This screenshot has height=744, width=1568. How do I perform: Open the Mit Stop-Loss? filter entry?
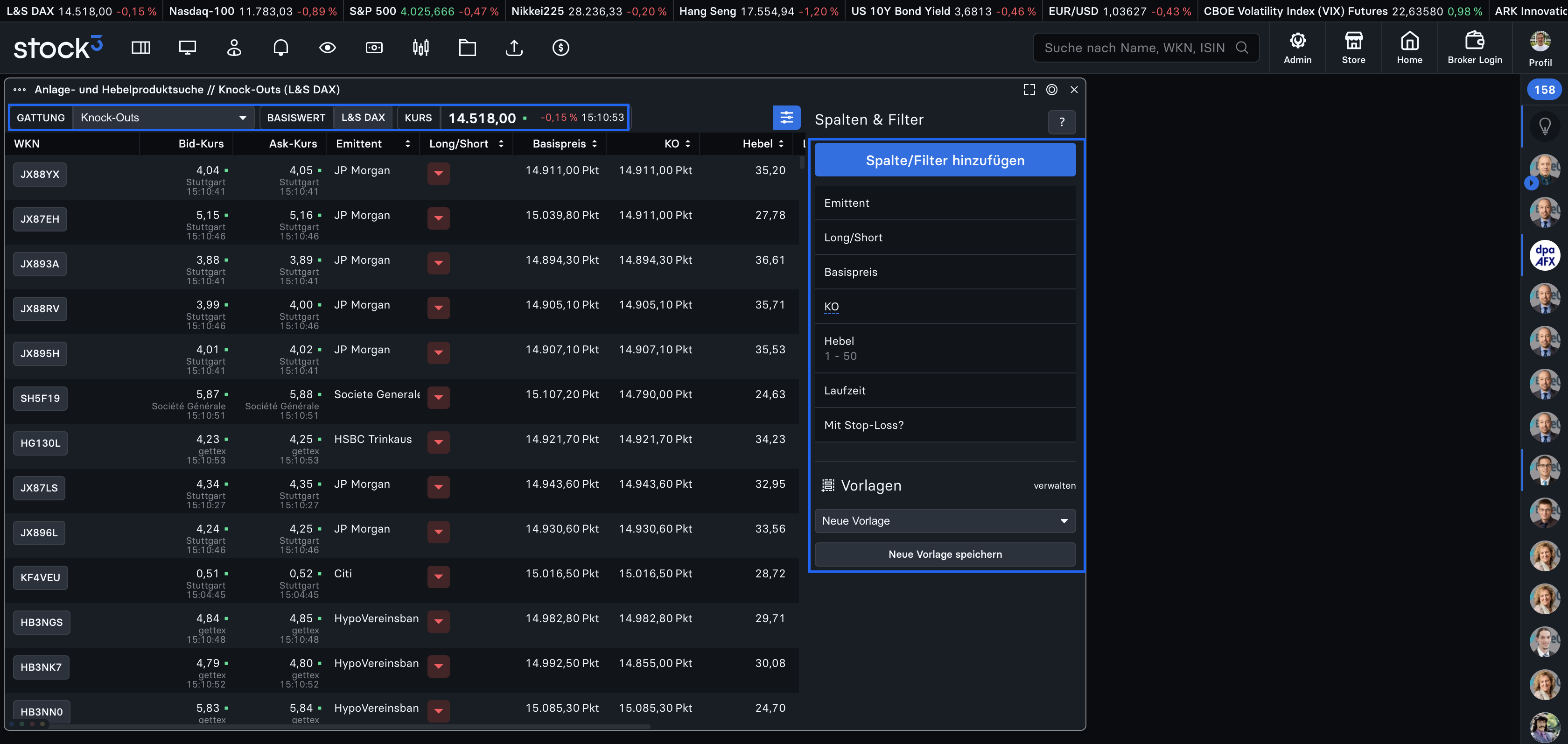(945, 425)
